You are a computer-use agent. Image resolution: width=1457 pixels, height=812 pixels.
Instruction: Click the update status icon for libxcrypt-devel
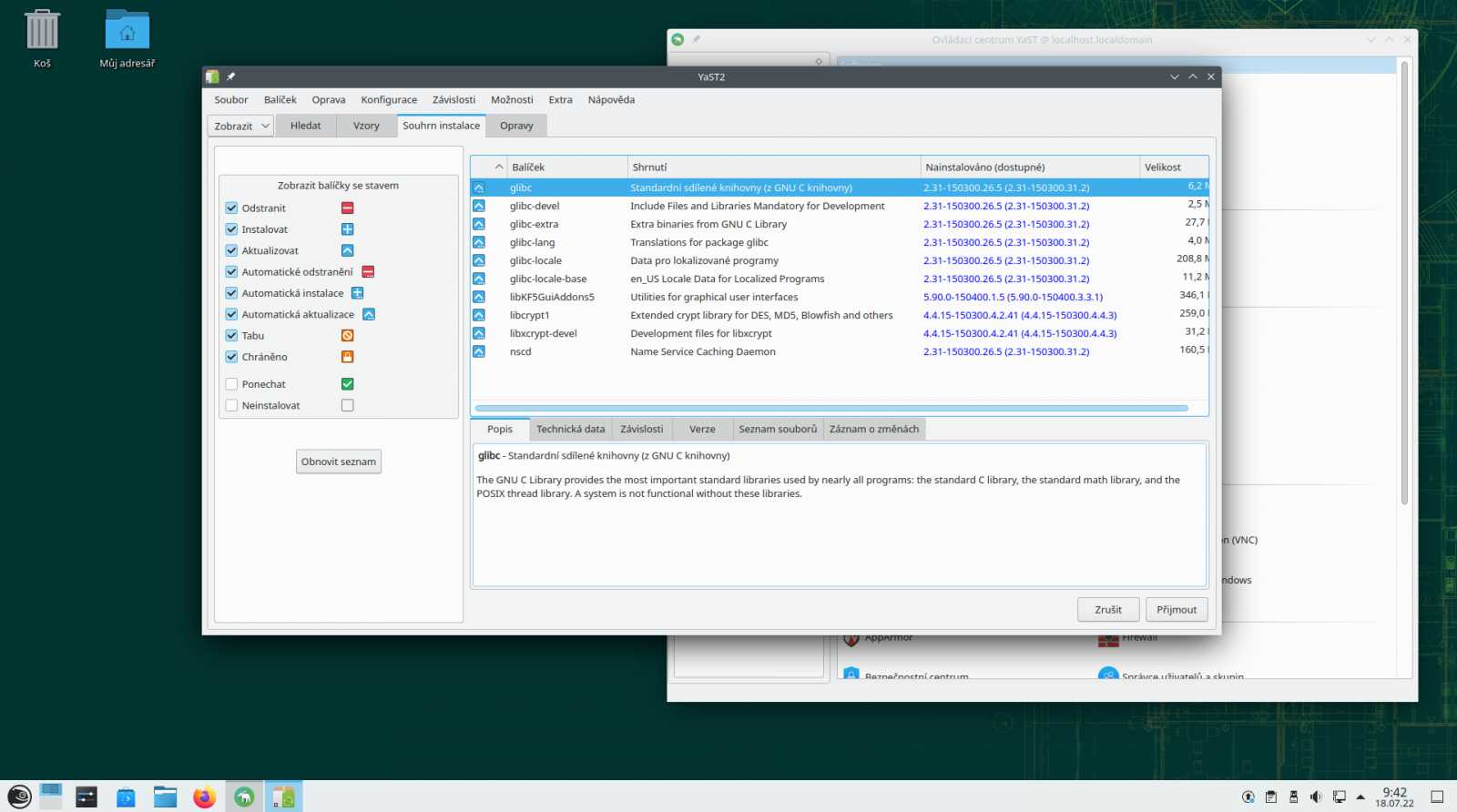[x=479, y=333]
